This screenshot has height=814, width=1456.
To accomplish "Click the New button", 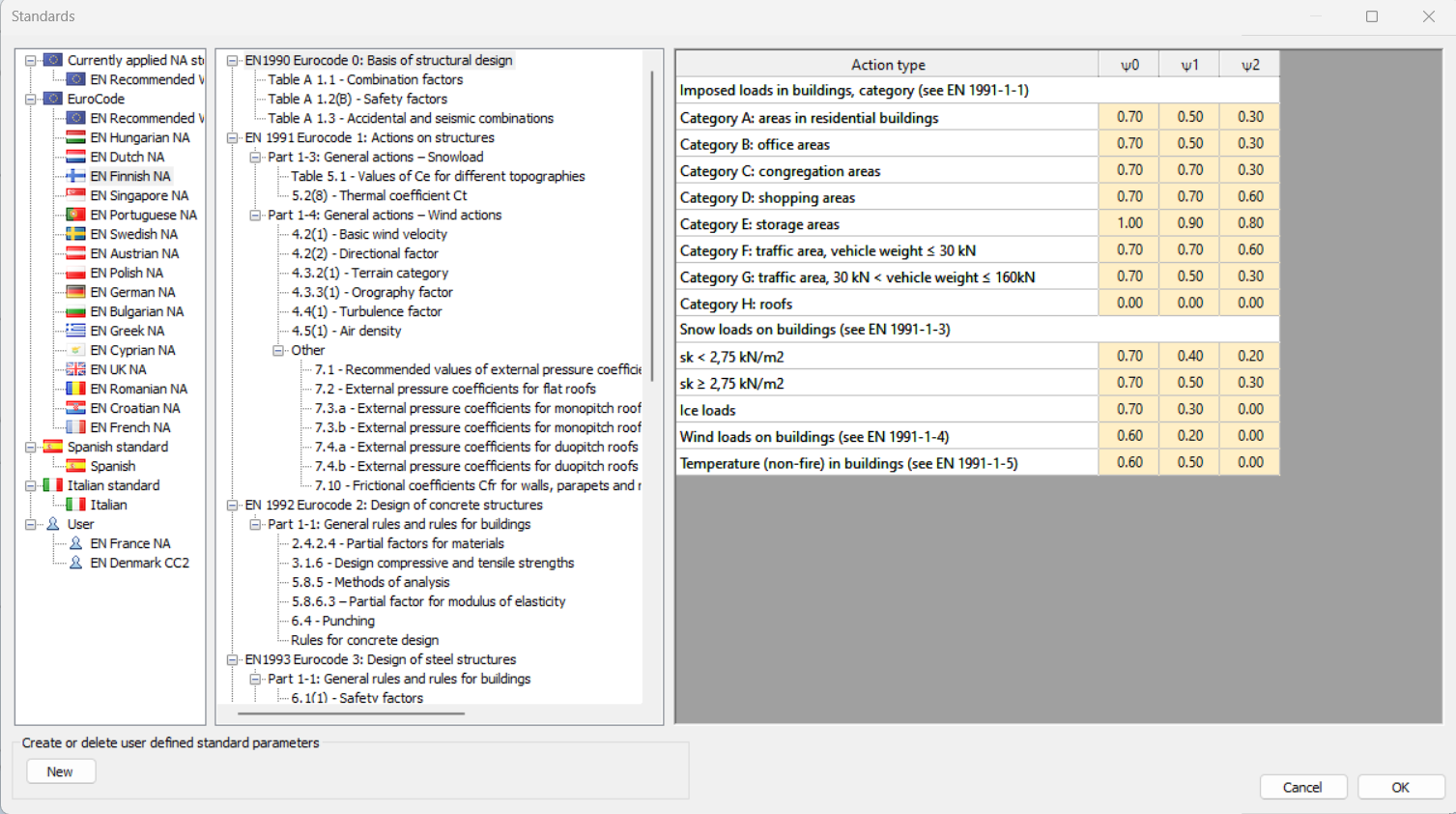I will (x=60, y=771).
